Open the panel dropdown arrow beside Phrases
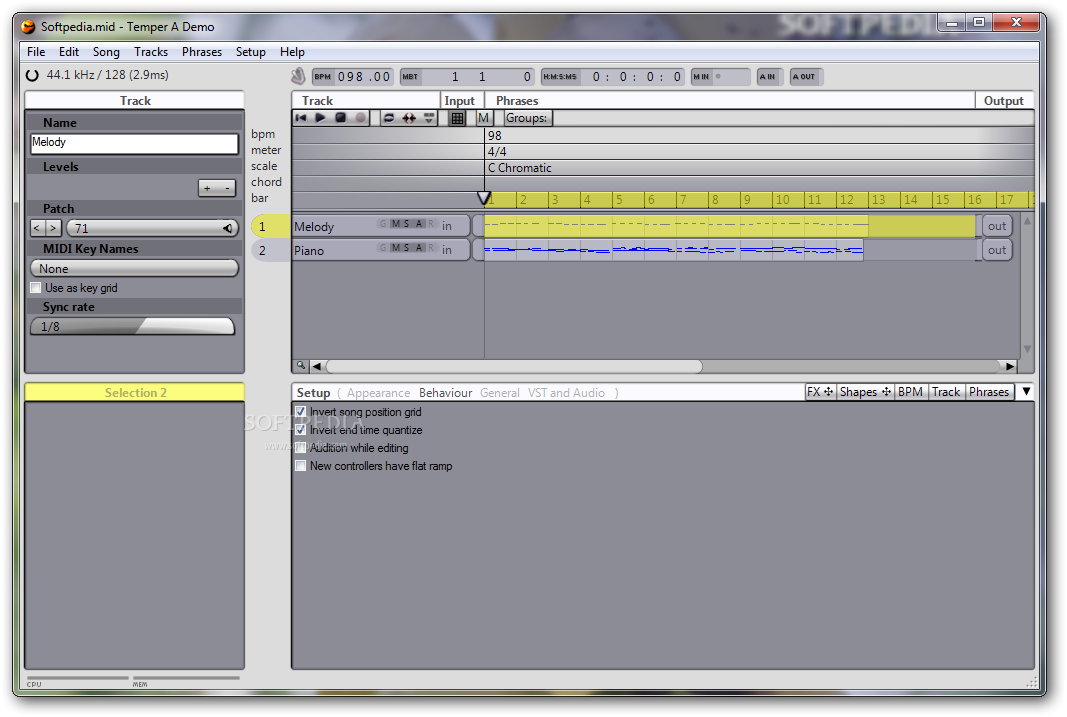1067x717 pixels. point(1025,392)
